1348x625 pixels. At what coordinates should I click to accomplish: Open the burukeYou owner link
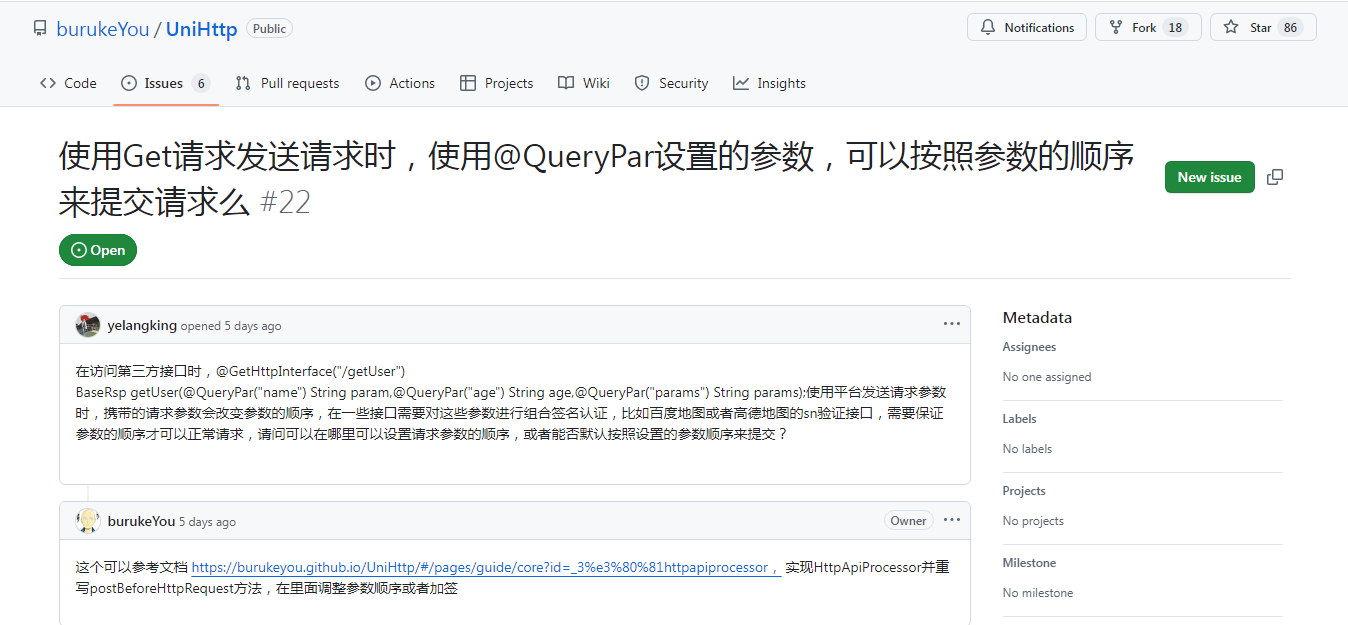103,29
